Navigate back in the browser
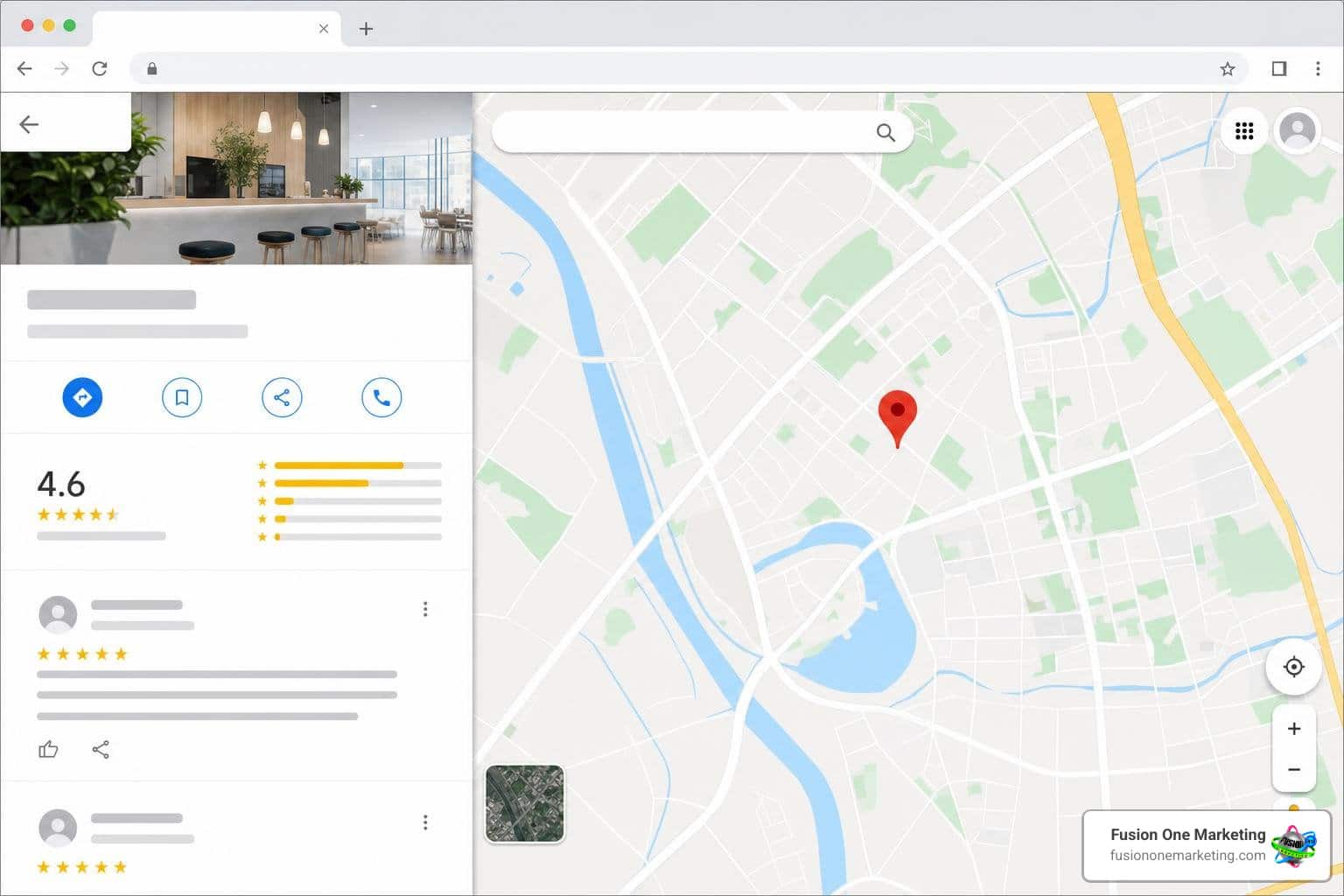Viewport: 1344px width, 896px height. (x=24, y=68)
